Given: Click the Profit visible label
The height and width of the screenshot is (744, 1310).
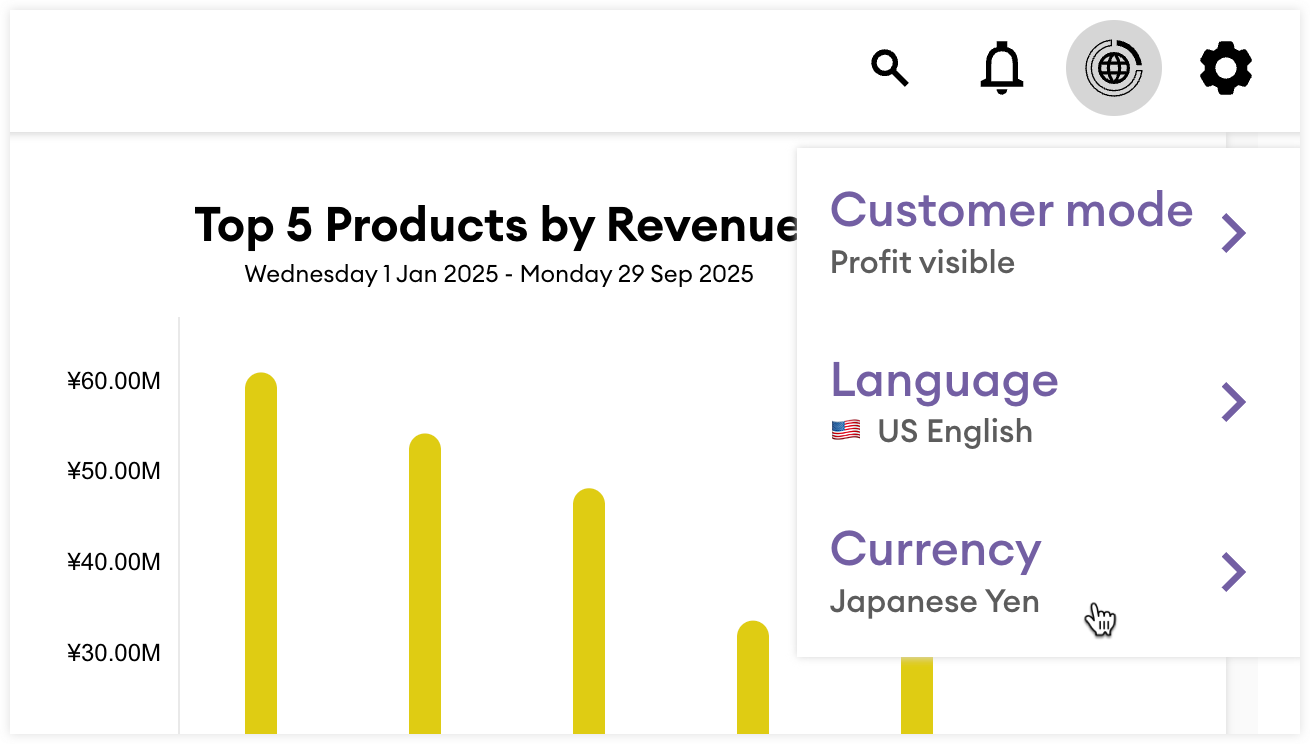Looking at the screenshot, I should (923, 262).
